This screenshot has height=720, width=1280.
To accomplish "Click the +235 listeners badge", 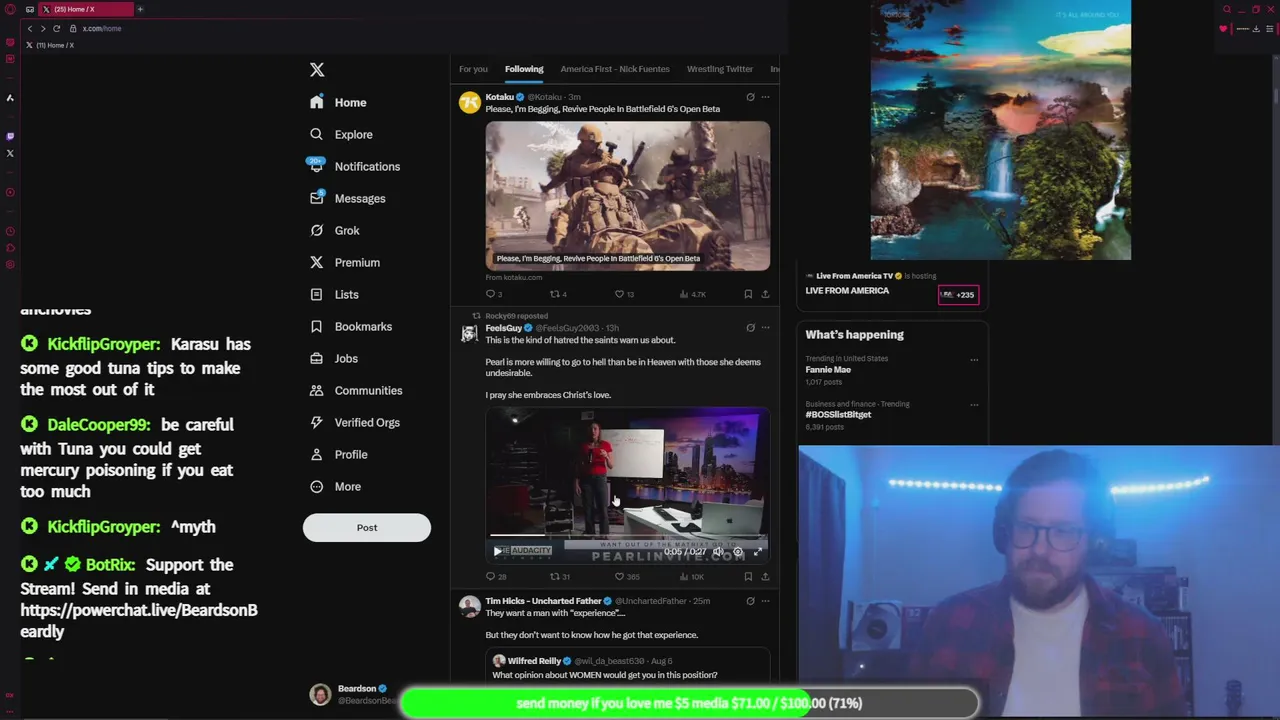I will tap(958, 295).
